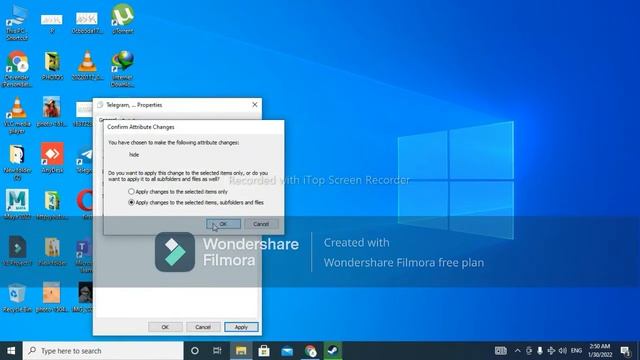Select the VLC cone video file dated 2022
The image size is (640, 360).
87,65
